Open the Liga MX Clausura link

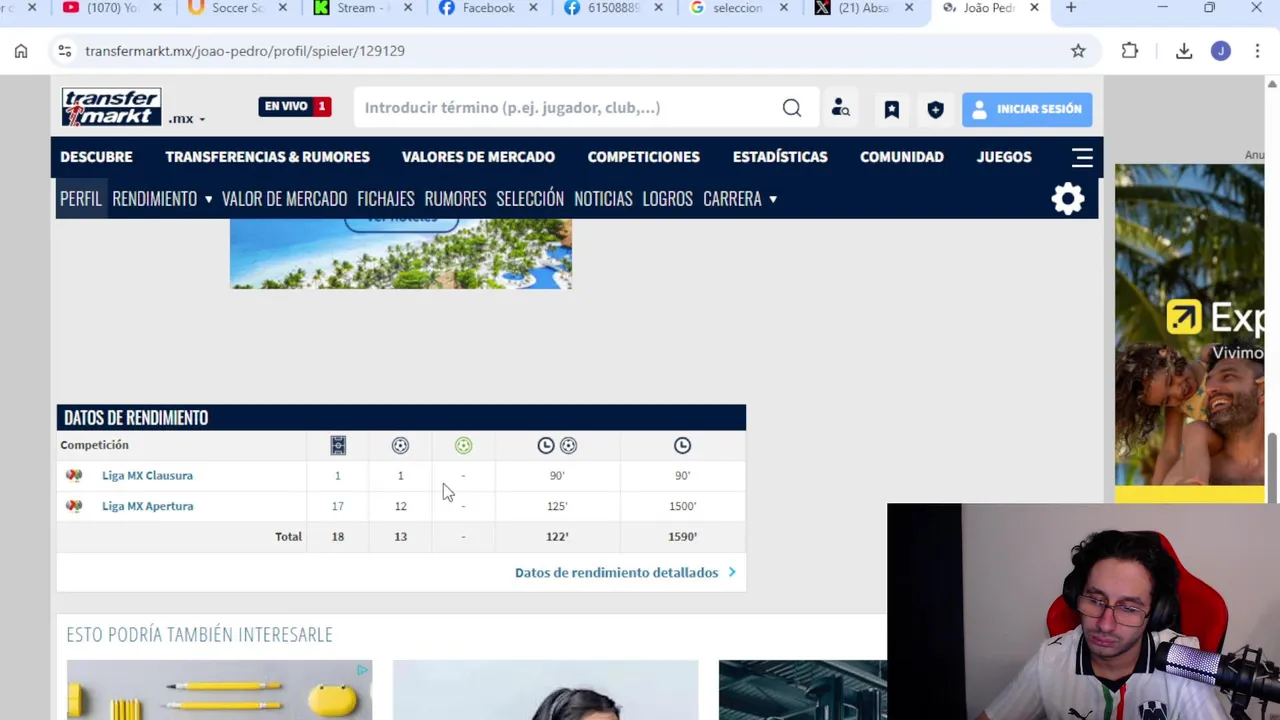(147, 476)
